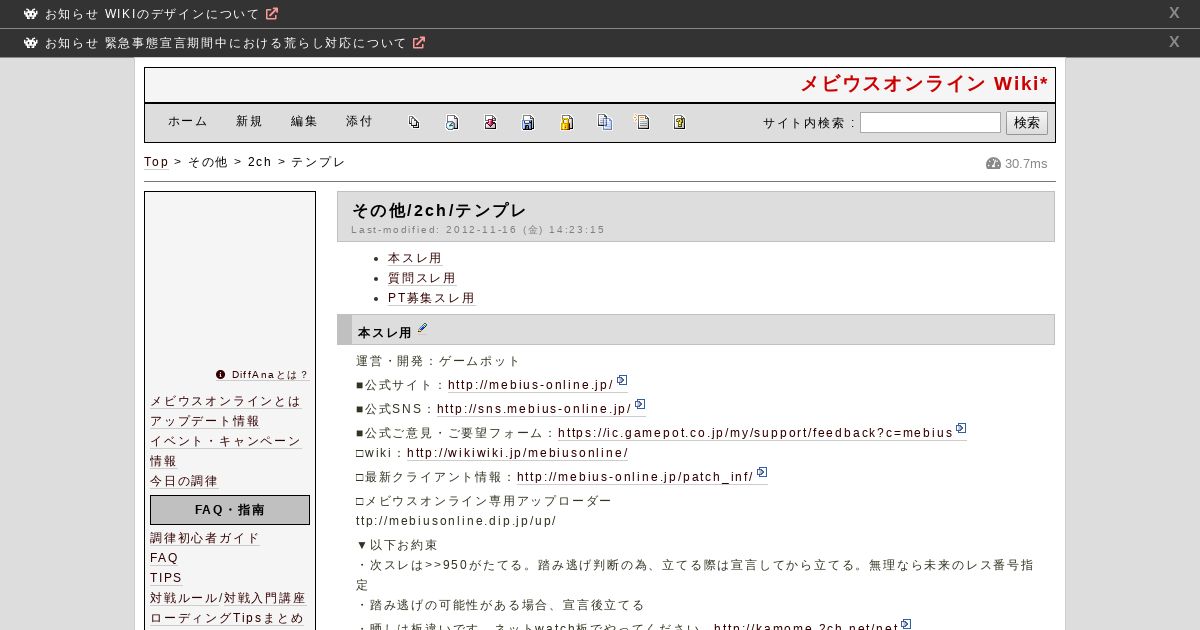Open the http://sns.mebius-online.jp/ link
This screenshot has height=630, width=1200.
click(x=534, y=409)
